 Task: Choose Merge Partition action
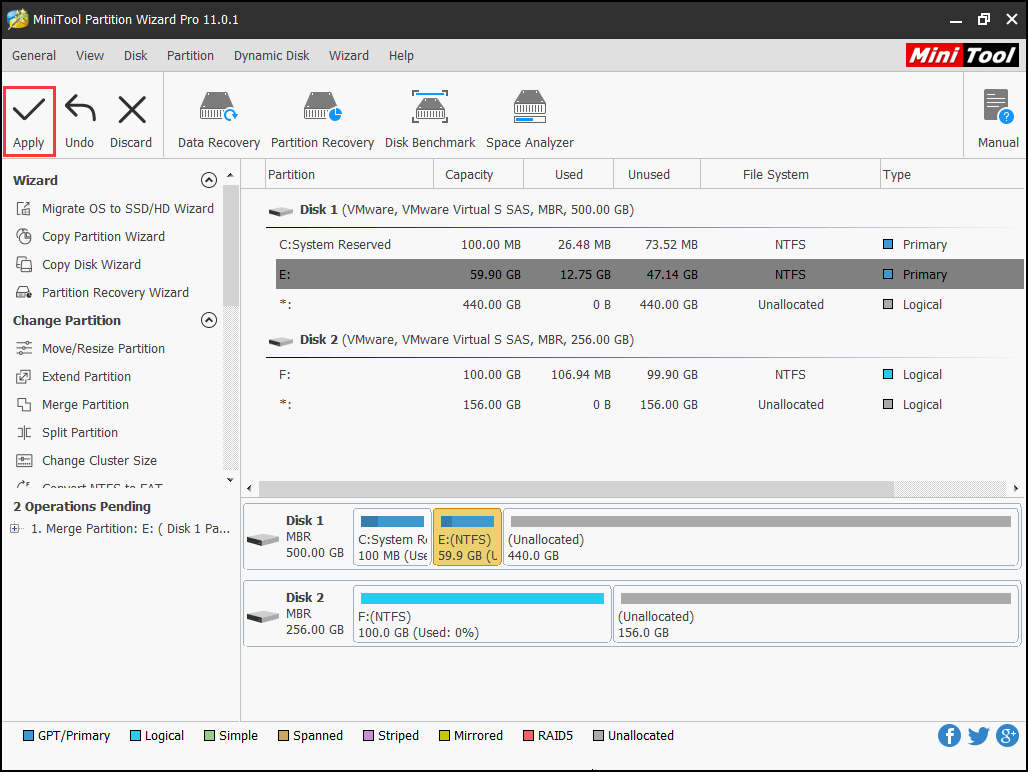tap(72, 405)
